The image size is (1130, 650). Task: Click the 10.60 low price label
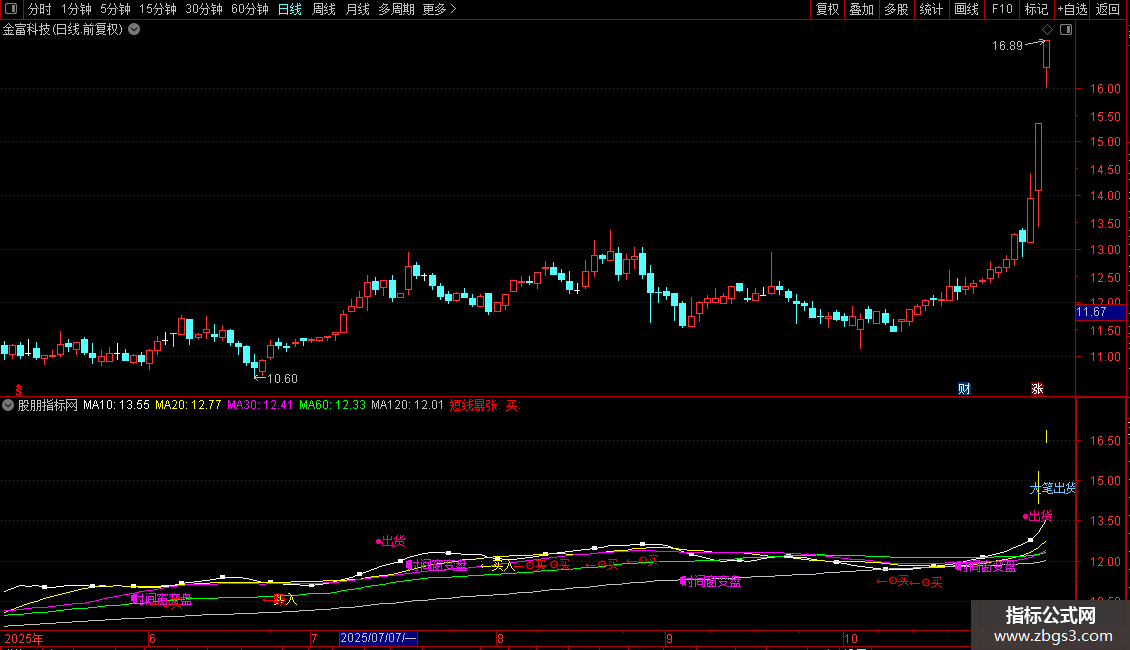[x=282, y=378]
